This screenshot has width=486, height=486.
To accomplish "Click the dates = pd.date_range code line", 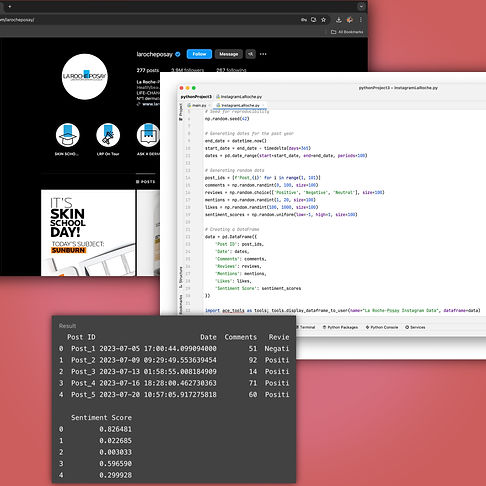I will point(286,155).
